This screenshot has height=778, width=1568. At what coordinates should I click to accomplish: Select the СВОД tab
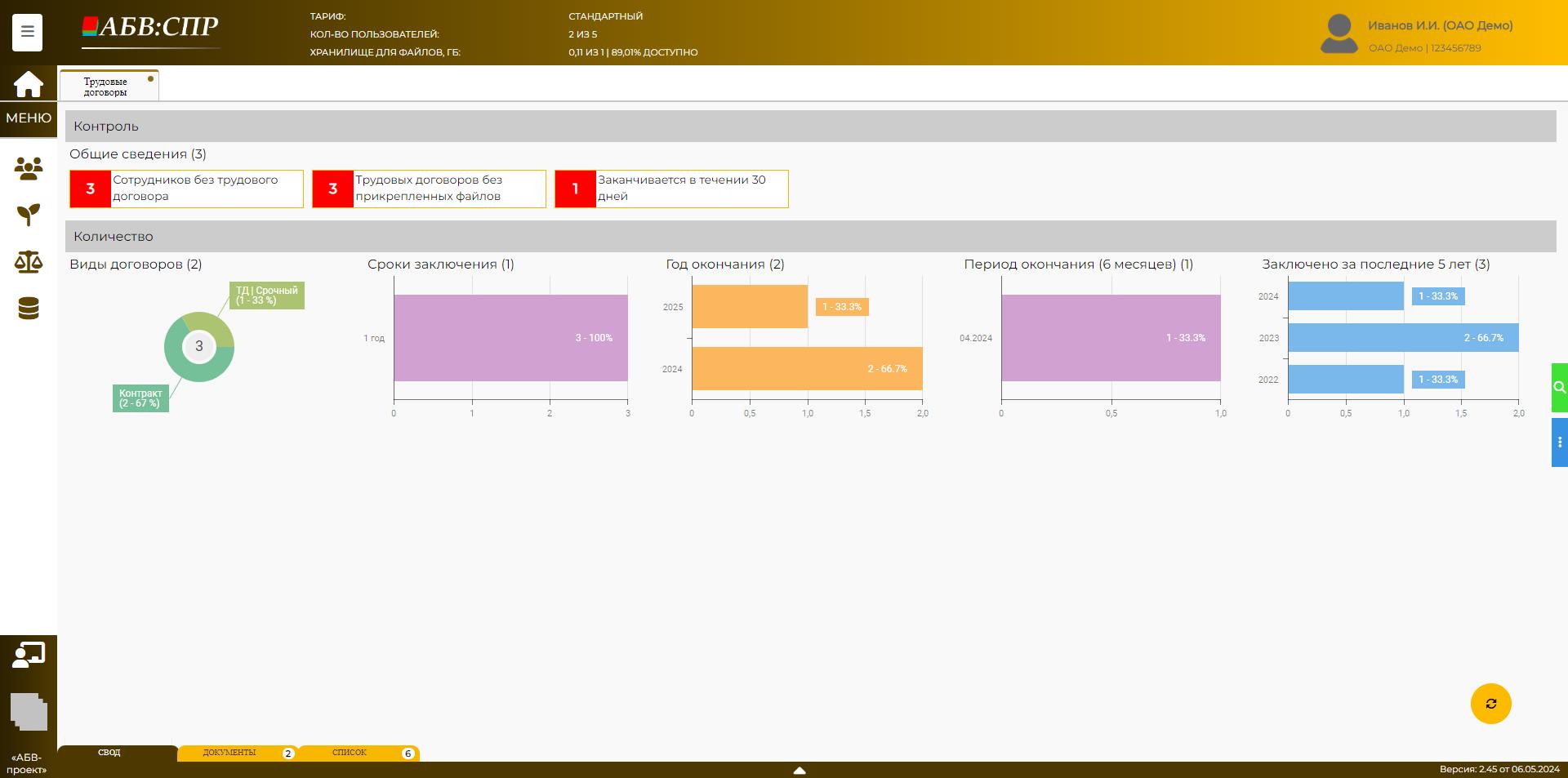[109, 753]
